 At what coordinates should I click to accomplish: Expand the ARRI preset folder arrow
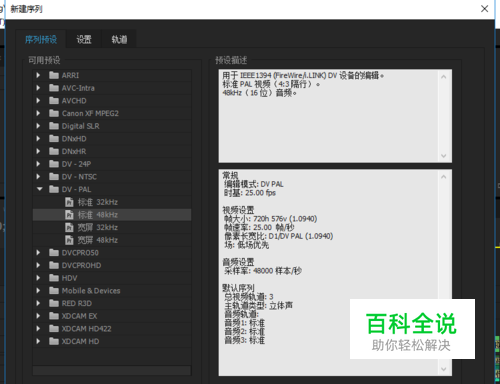click(x=38, y=75)
